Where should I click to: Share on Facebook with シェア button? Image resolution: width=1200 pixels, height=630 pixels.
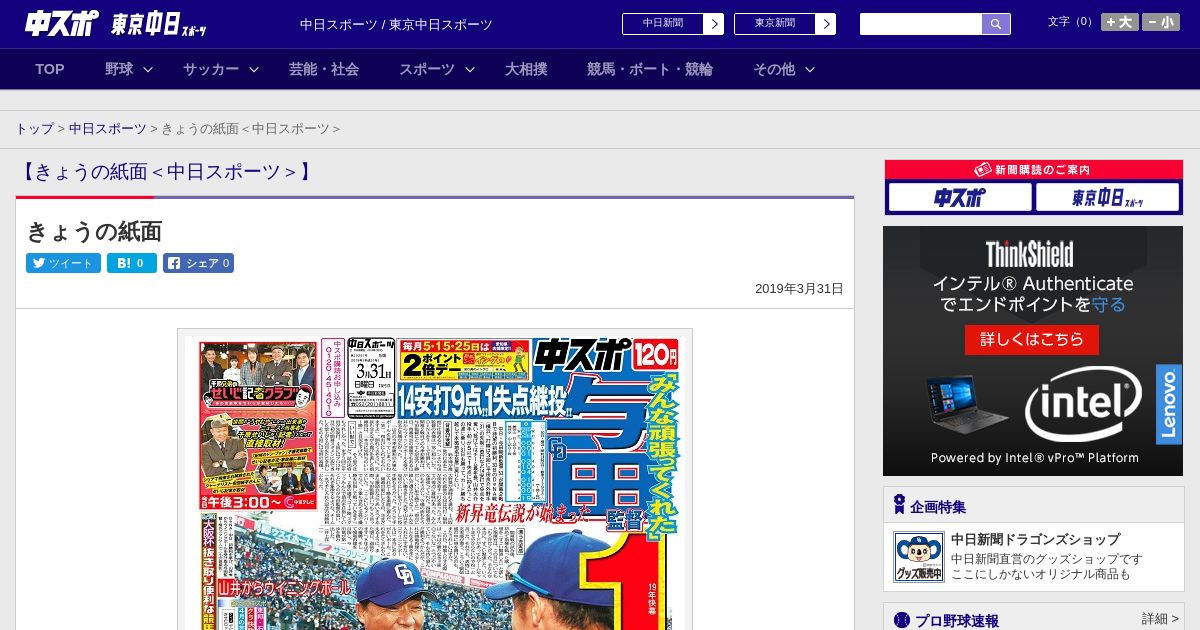click(198, 263)
